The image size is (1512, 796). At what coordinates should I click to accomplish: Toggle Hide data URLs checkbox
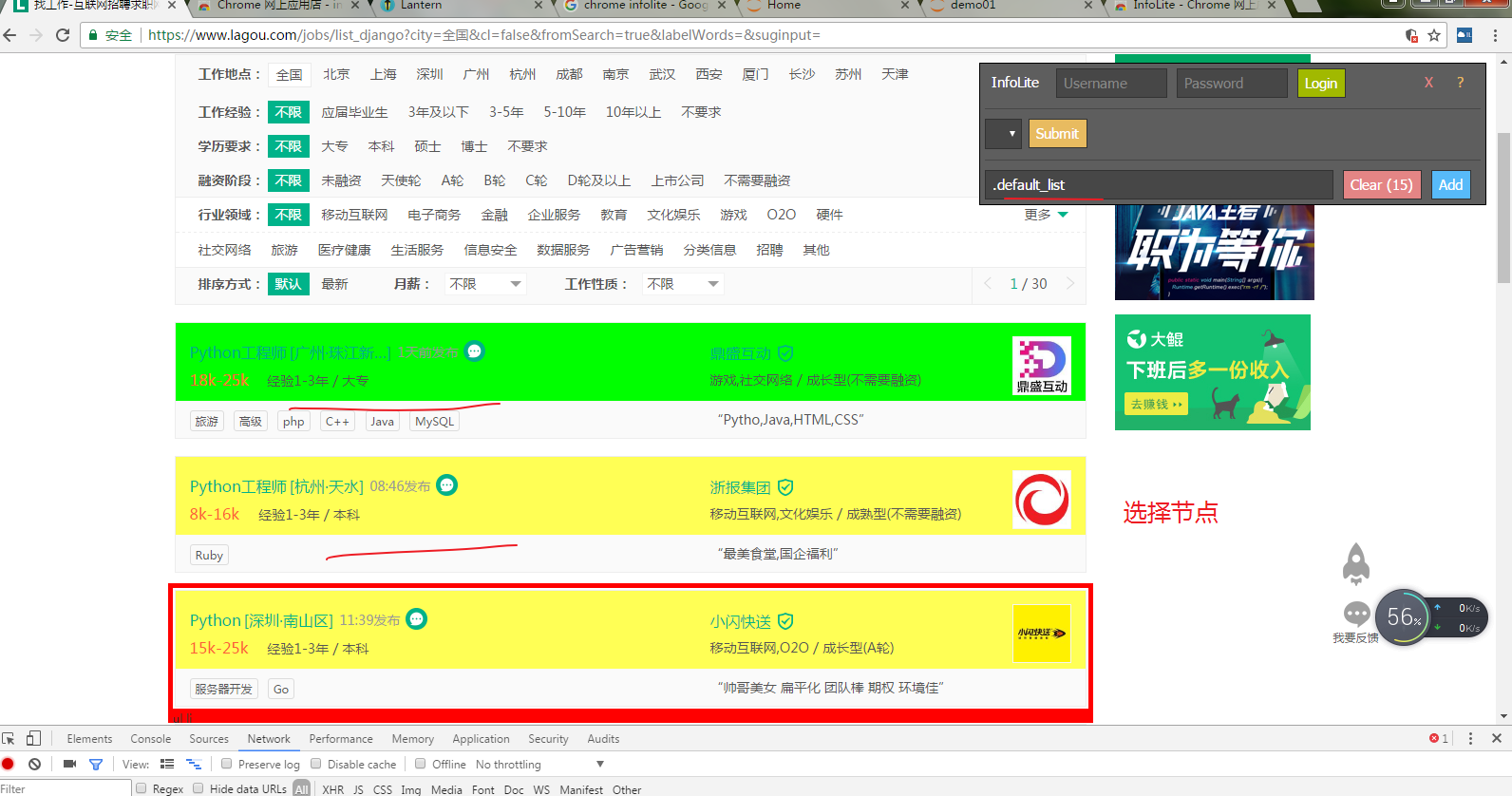(x=198, y=788)
